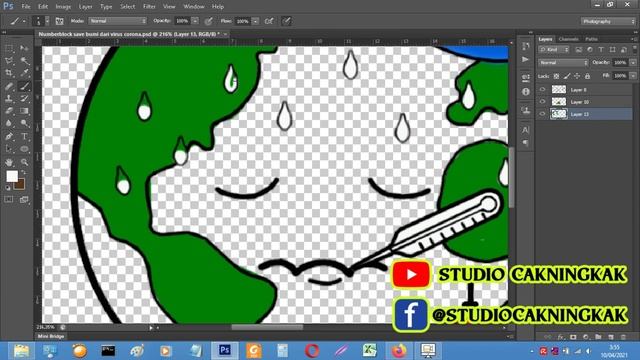Select the Ellipse shape tool
This screenshot has height=360, width=640.
pyautogui.click(x=24, y=149)
